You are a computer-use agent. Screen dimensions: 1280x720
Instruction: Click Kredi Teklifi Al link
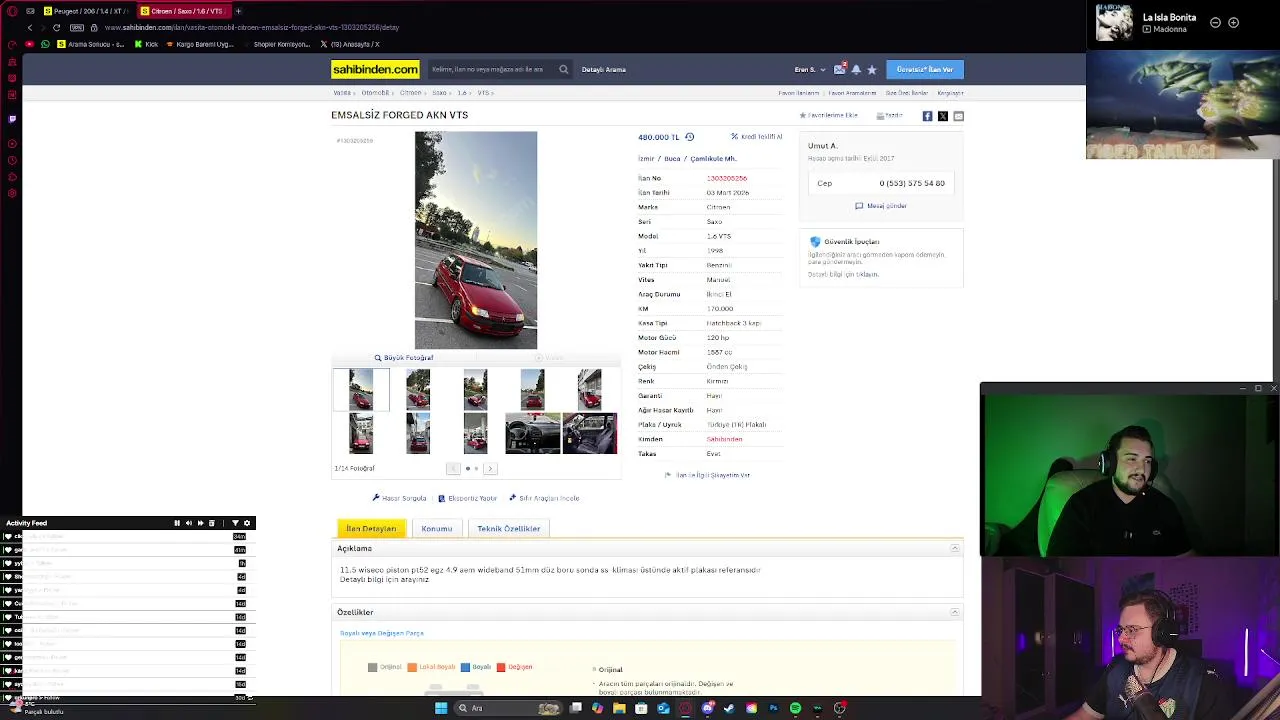point(757,137)
